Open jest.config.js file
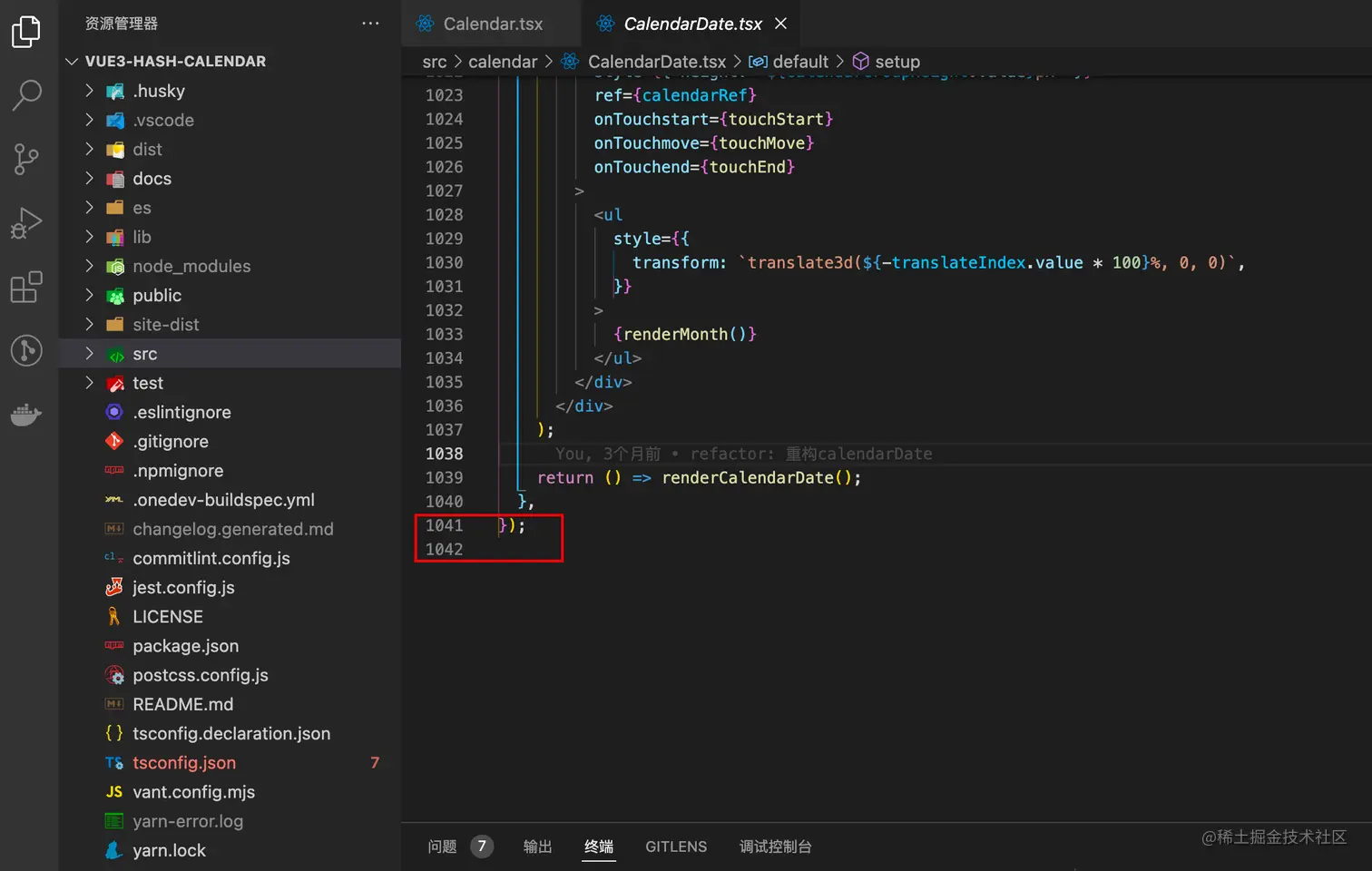This screenshot has width=1372, height=871. [230, 587]
